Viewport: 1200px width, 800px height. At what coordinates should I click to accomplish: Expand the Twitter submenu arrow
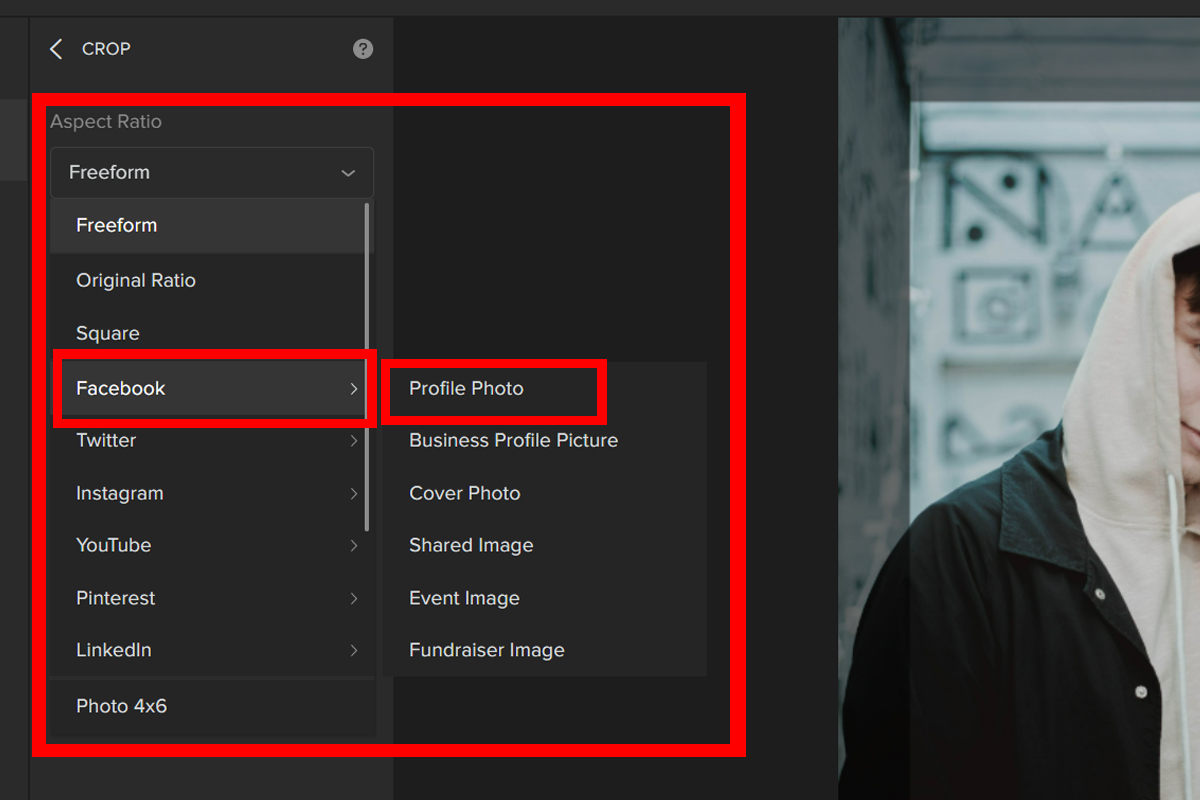click(354, 441)
